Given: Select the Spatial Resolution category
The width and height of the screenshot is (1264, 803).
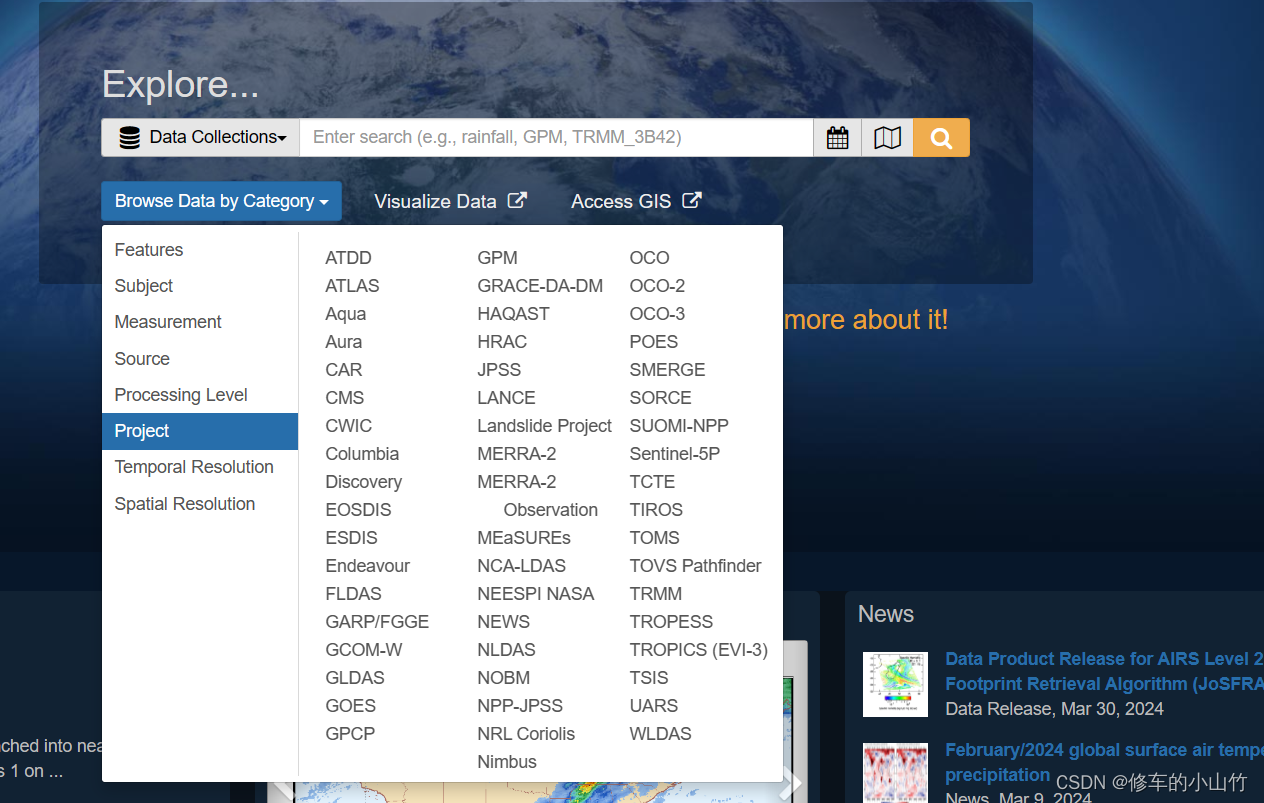Looking at the screenshot, I should click(x=200, y=504).
